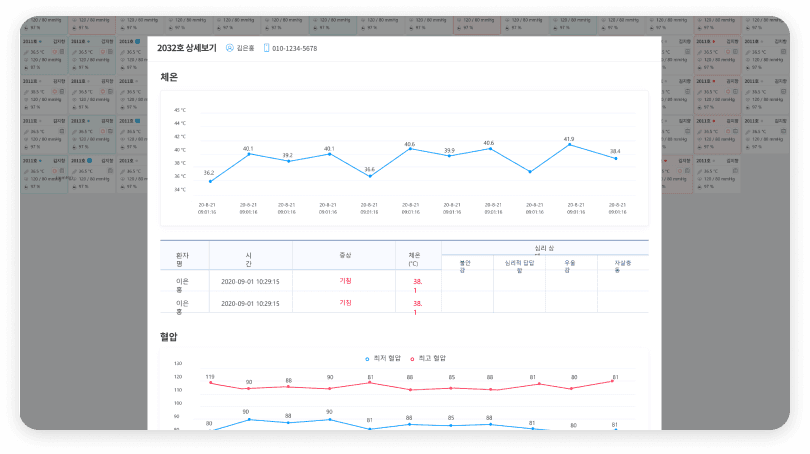The height and width of the screenshot is (454, 810).
Task: Click the 36.6 dip point on temperature chart
Action: click(x=369, y=176)
